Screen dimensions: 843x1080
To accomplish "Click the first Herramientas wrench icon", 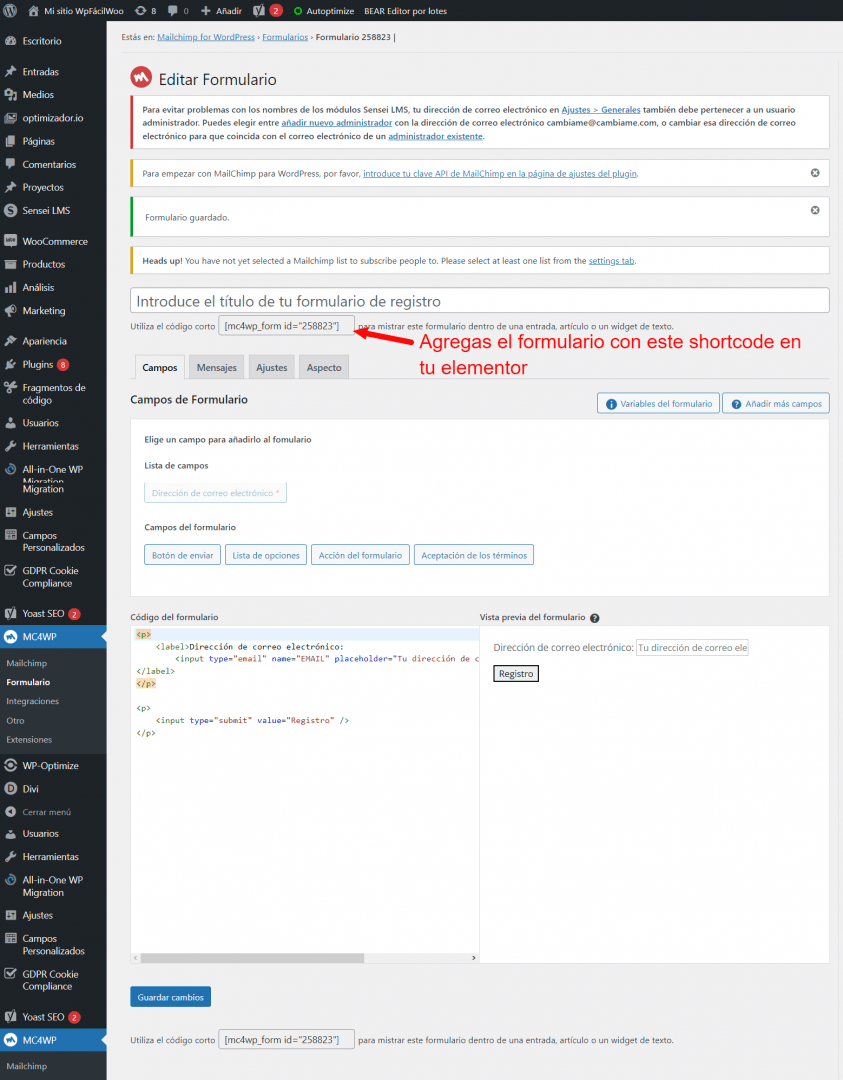I will coord(10,446).
